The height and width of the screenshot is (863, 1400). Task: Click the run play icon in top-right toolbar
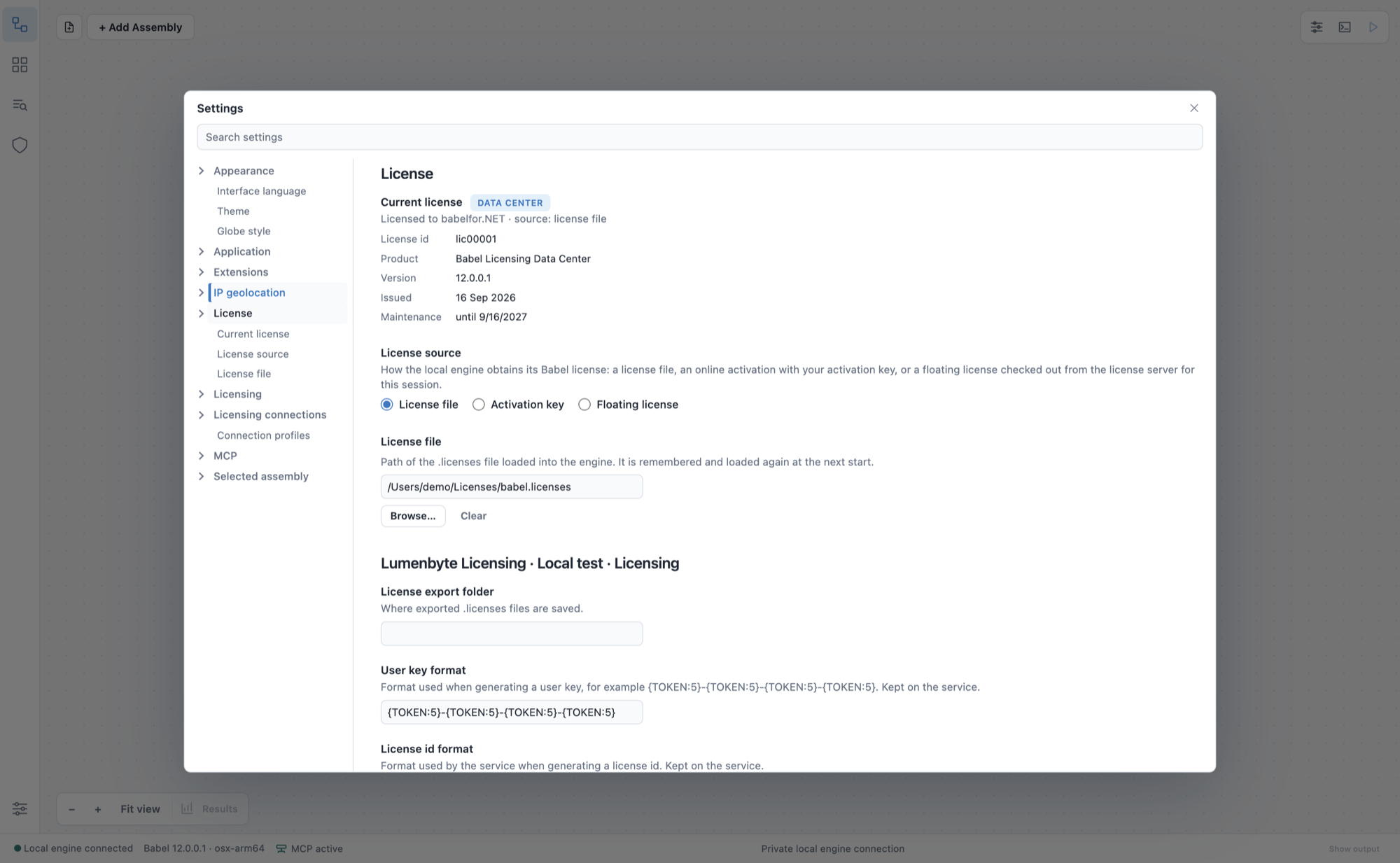(x=1373, y=27)
